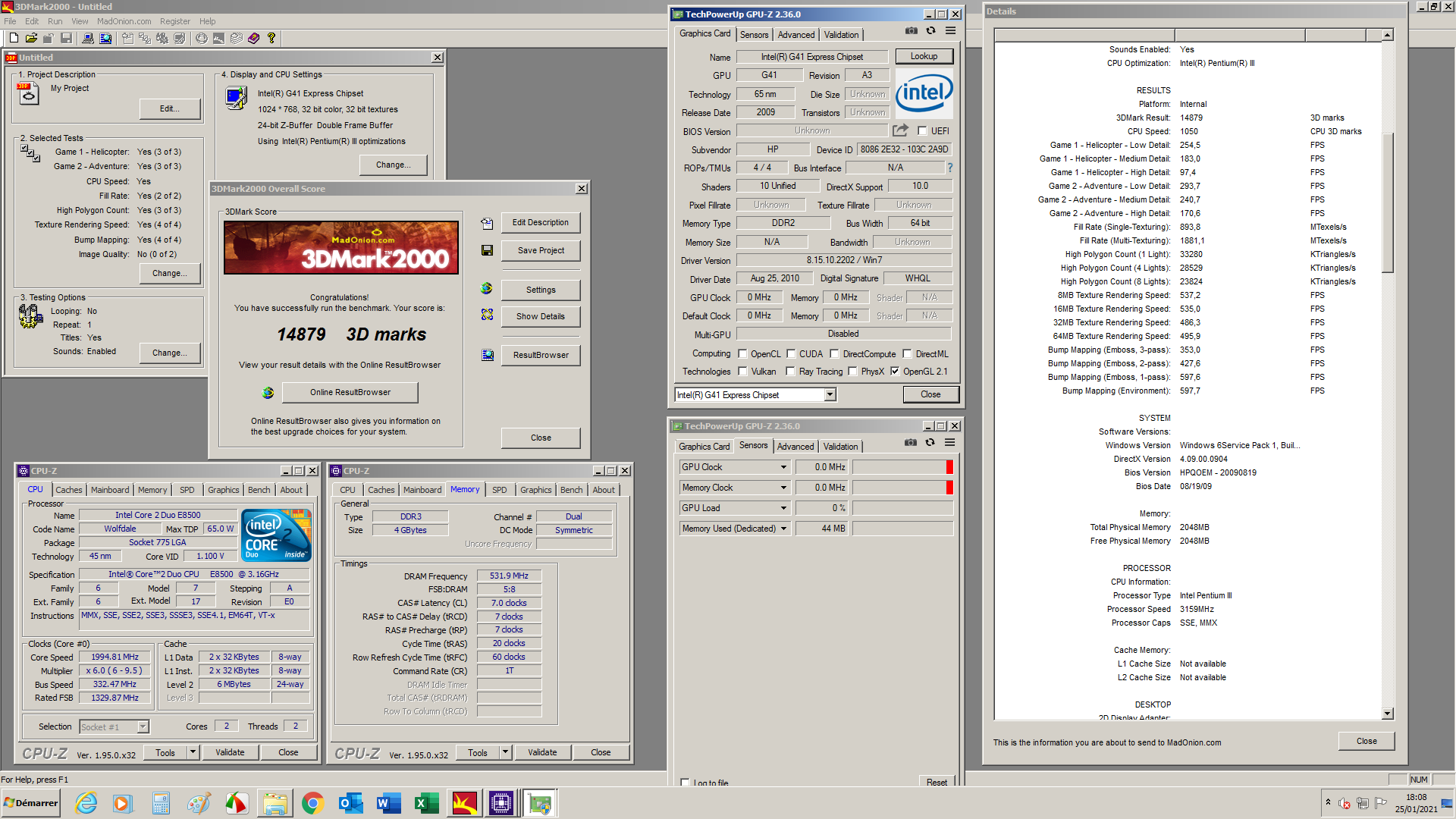Toggle the CUDA checkbox
1456x819 pixels.
coord(791,354)
